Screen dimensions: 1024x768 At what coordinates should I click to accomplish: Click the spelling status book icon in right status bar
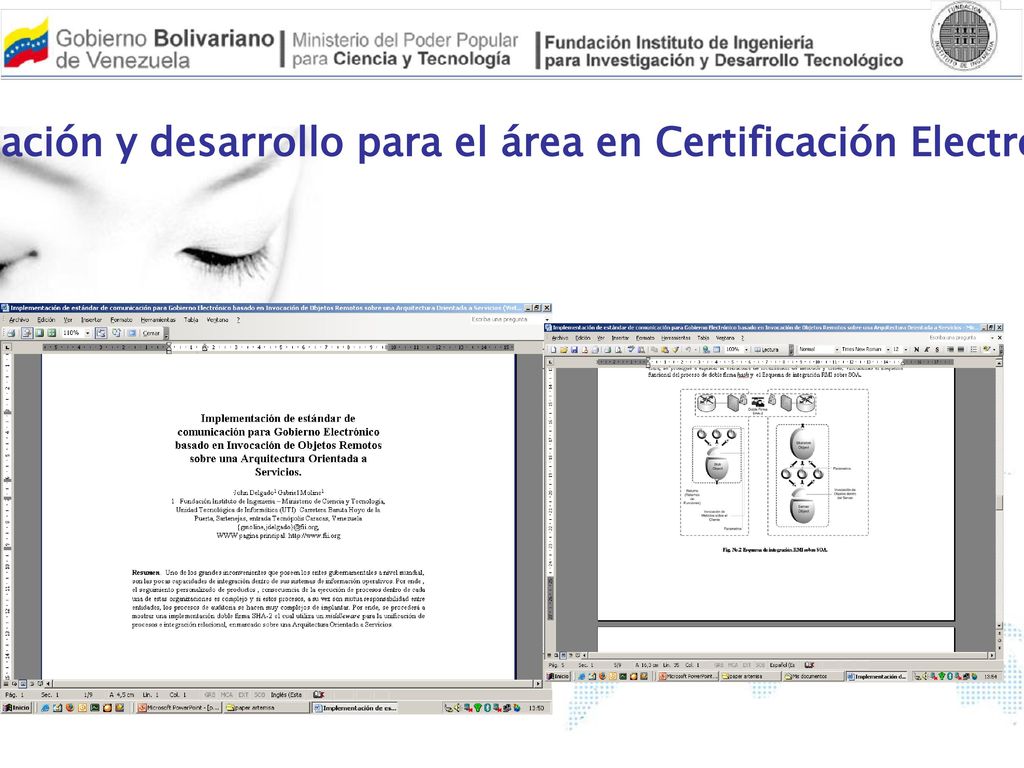point(809,665)
